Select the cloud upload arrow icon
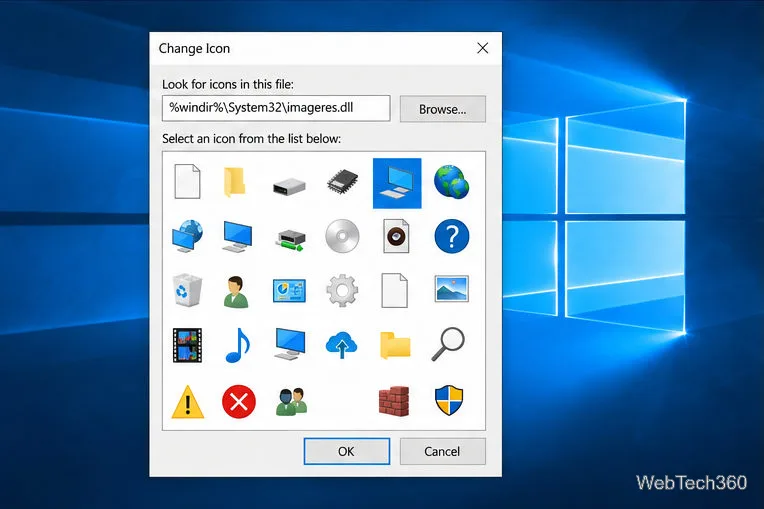This screenshot has height=509, width=764. pos(342,345)
